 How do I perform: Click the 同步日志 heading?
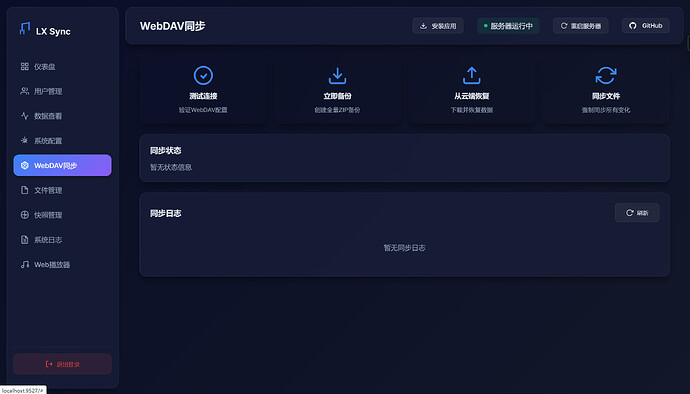coord(165,213)
